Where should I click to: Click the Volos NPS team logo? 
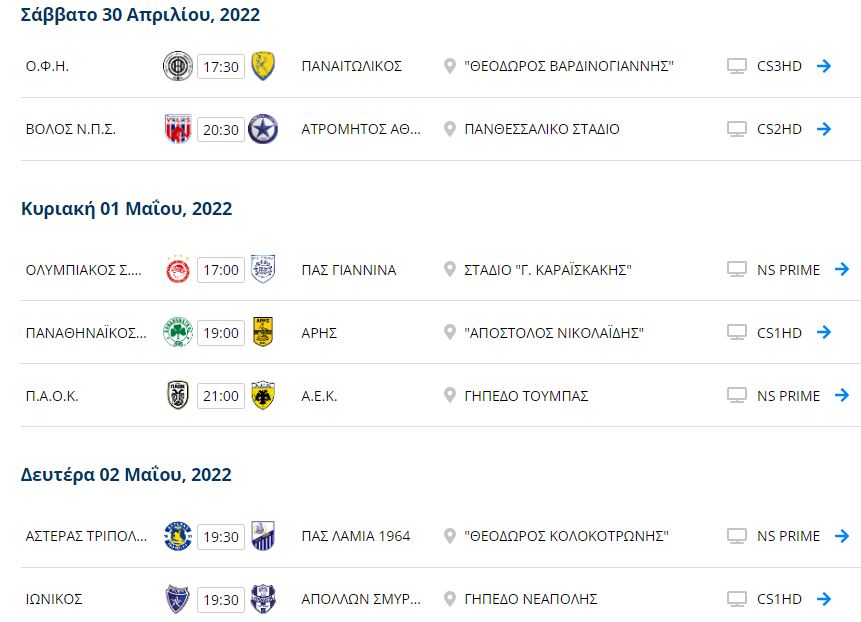pyautogui.click(x=177, y=129)
